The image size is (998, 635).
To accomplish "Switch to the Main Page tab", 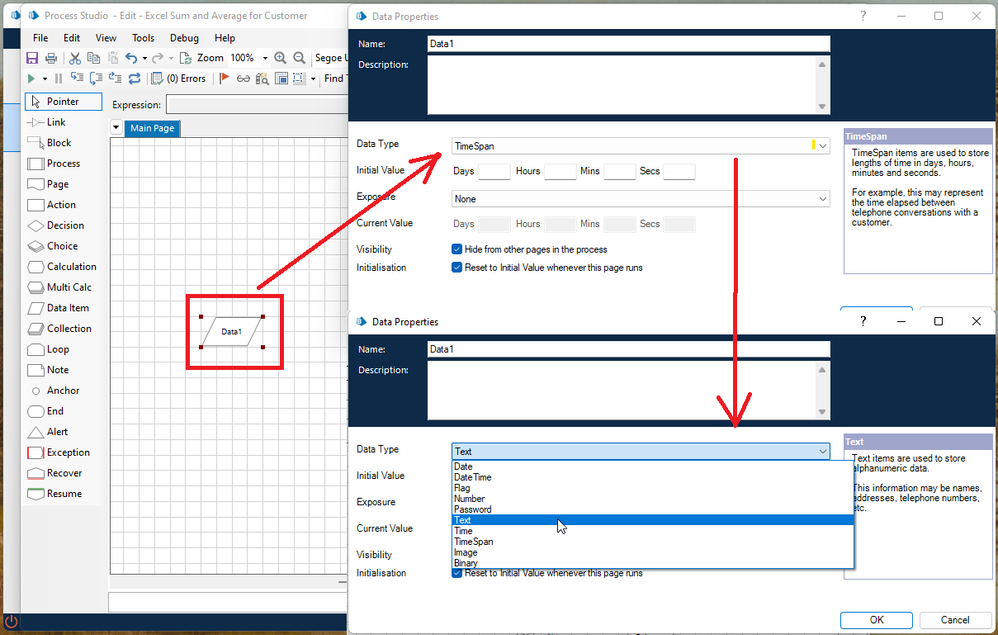I will (152, 128).
